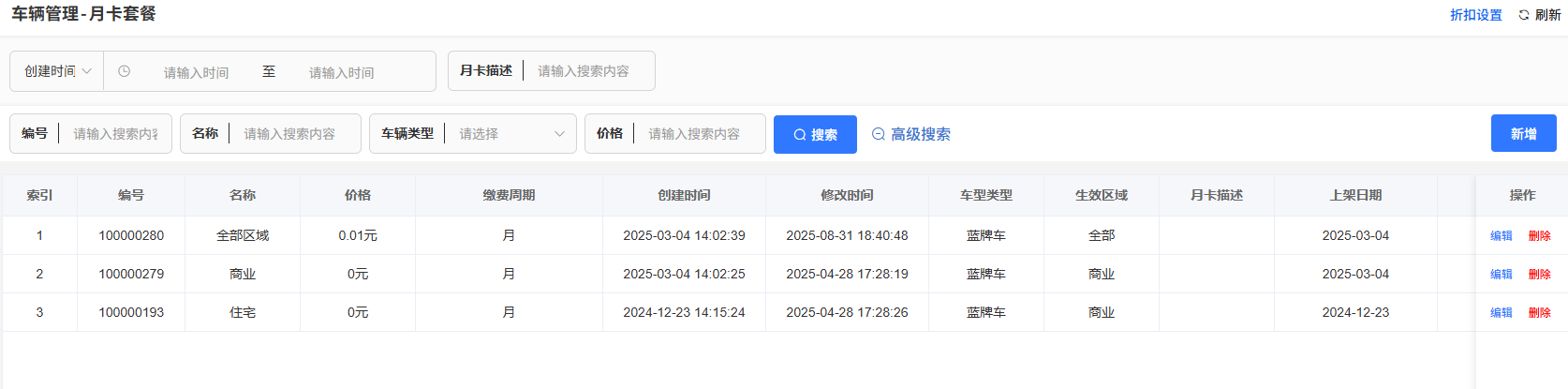The image size is (1568, 389).
Task: Click the 缴费周期 column header
Action: click(509, 195)
